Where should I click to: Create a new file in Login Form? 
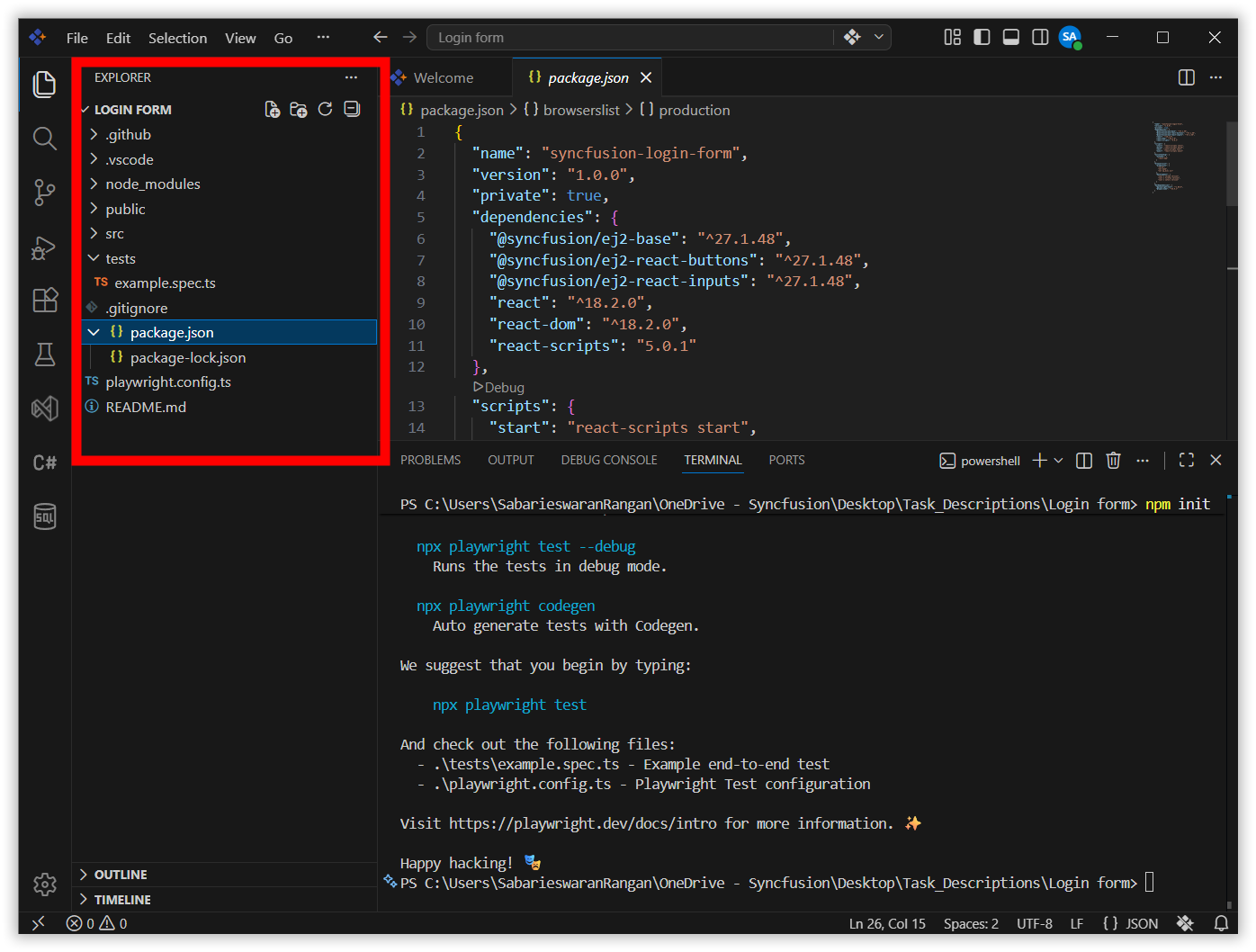(272, 110)
